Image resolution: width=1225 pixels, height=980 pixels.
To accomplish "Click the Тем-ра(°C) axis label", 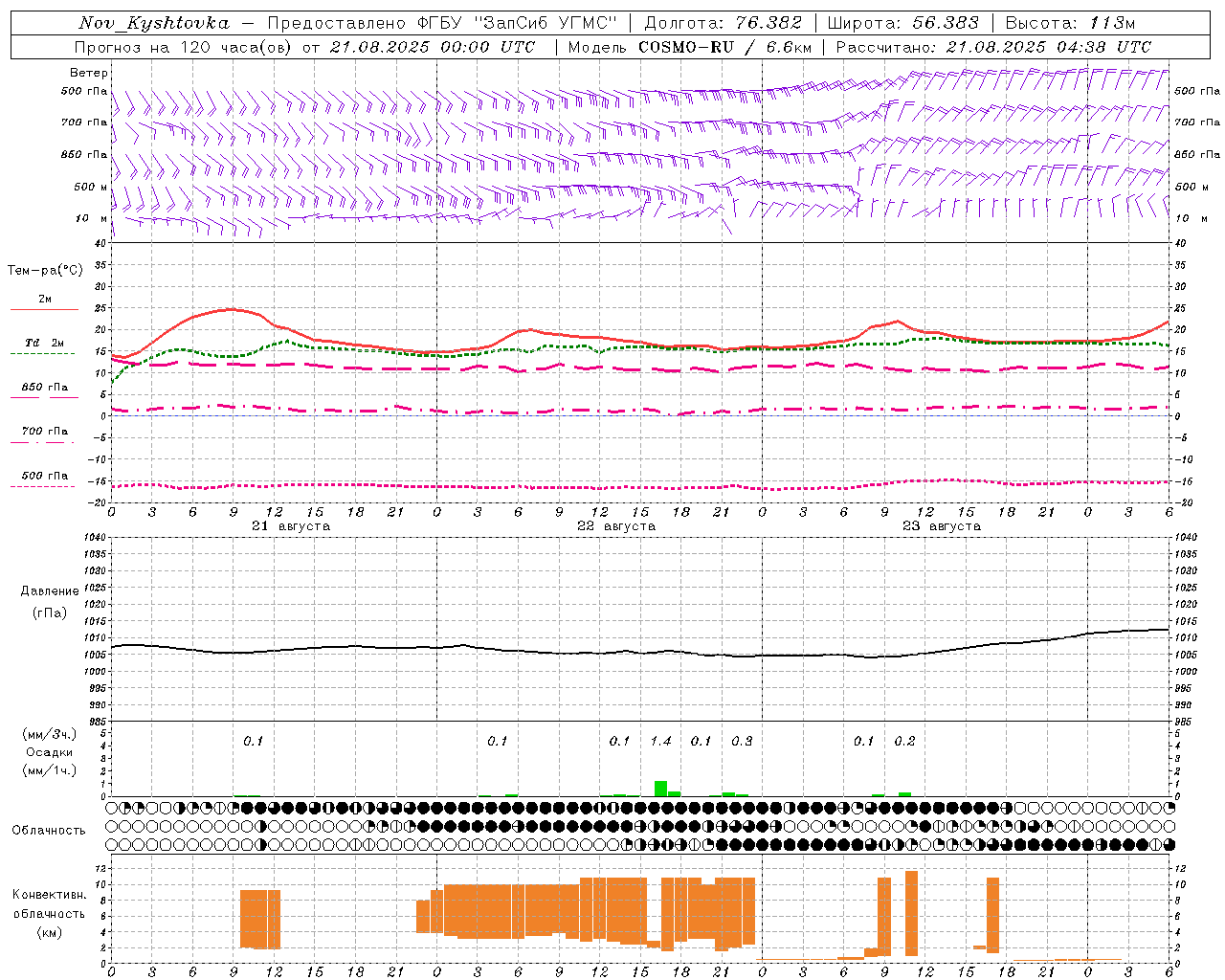I will (45, 270).
